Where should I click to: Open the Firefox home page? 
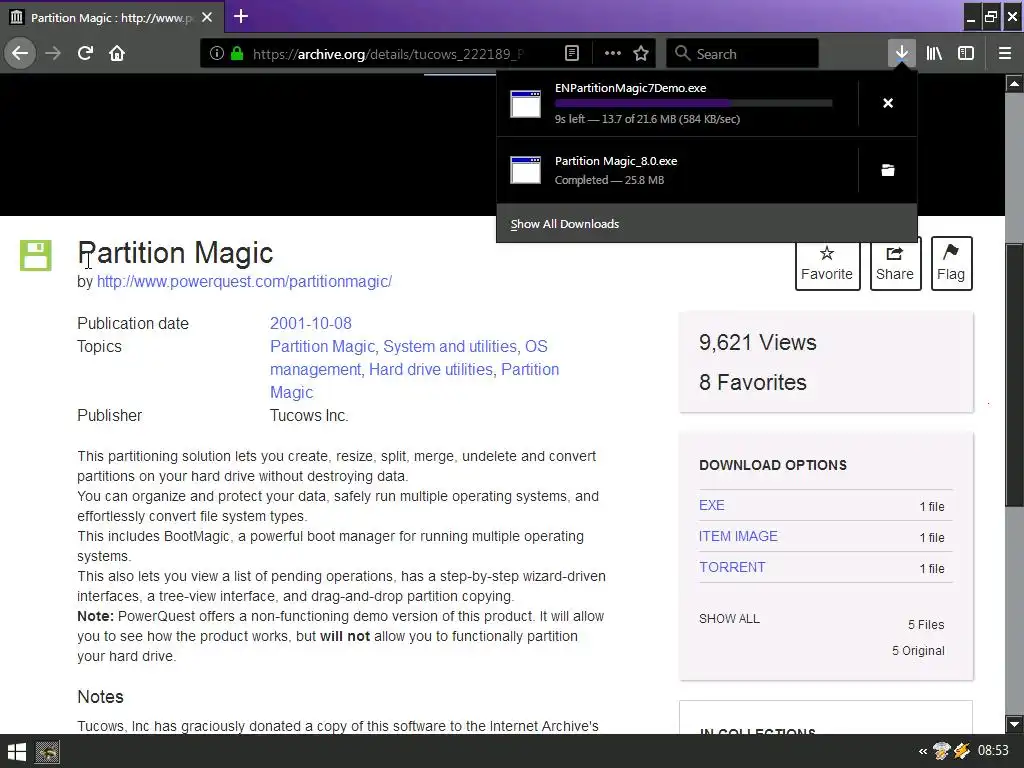click(117, 53)
